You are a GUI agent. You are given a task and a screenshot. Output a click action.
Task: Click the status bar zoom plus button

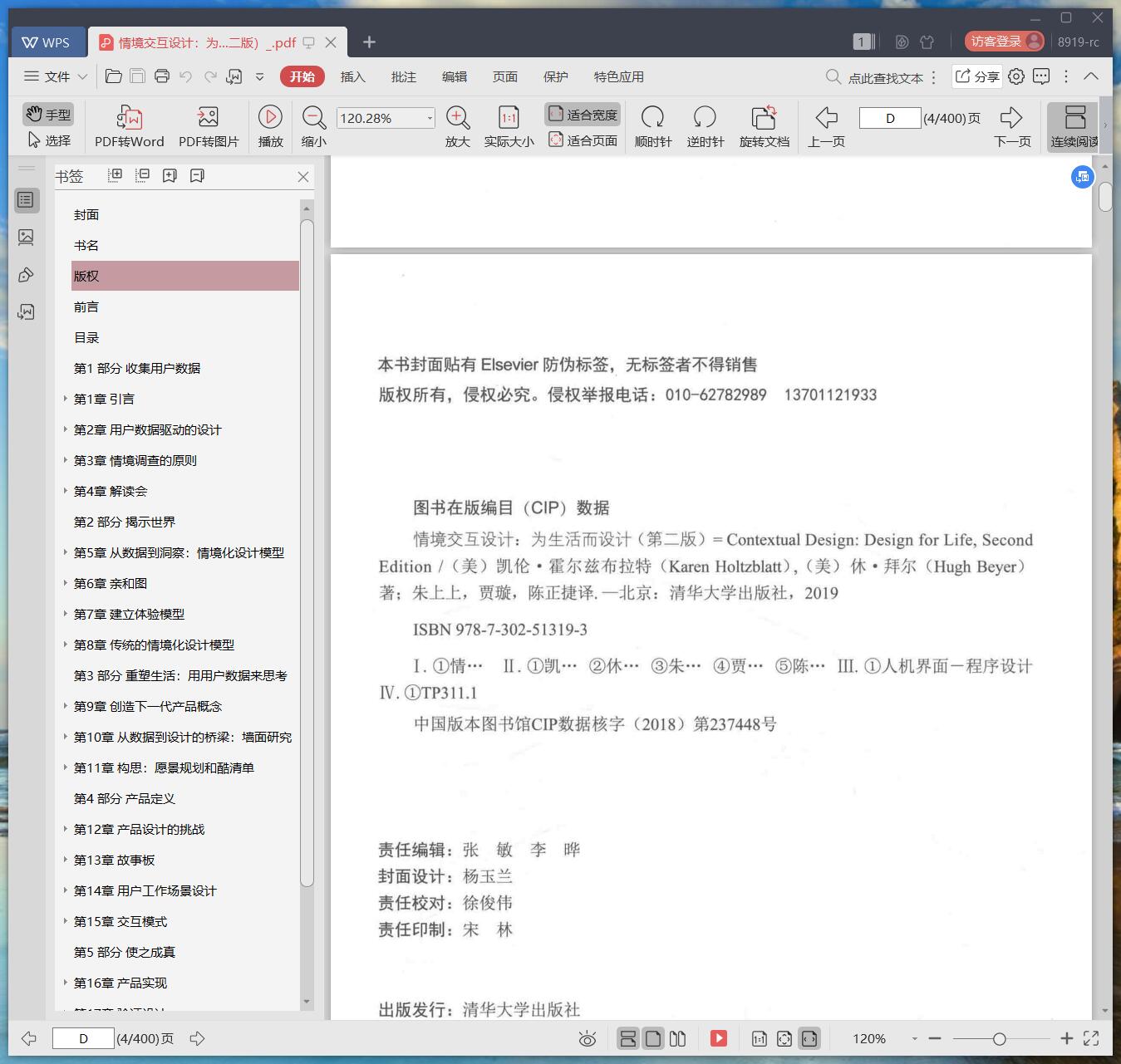[x=1067, y=1038]
